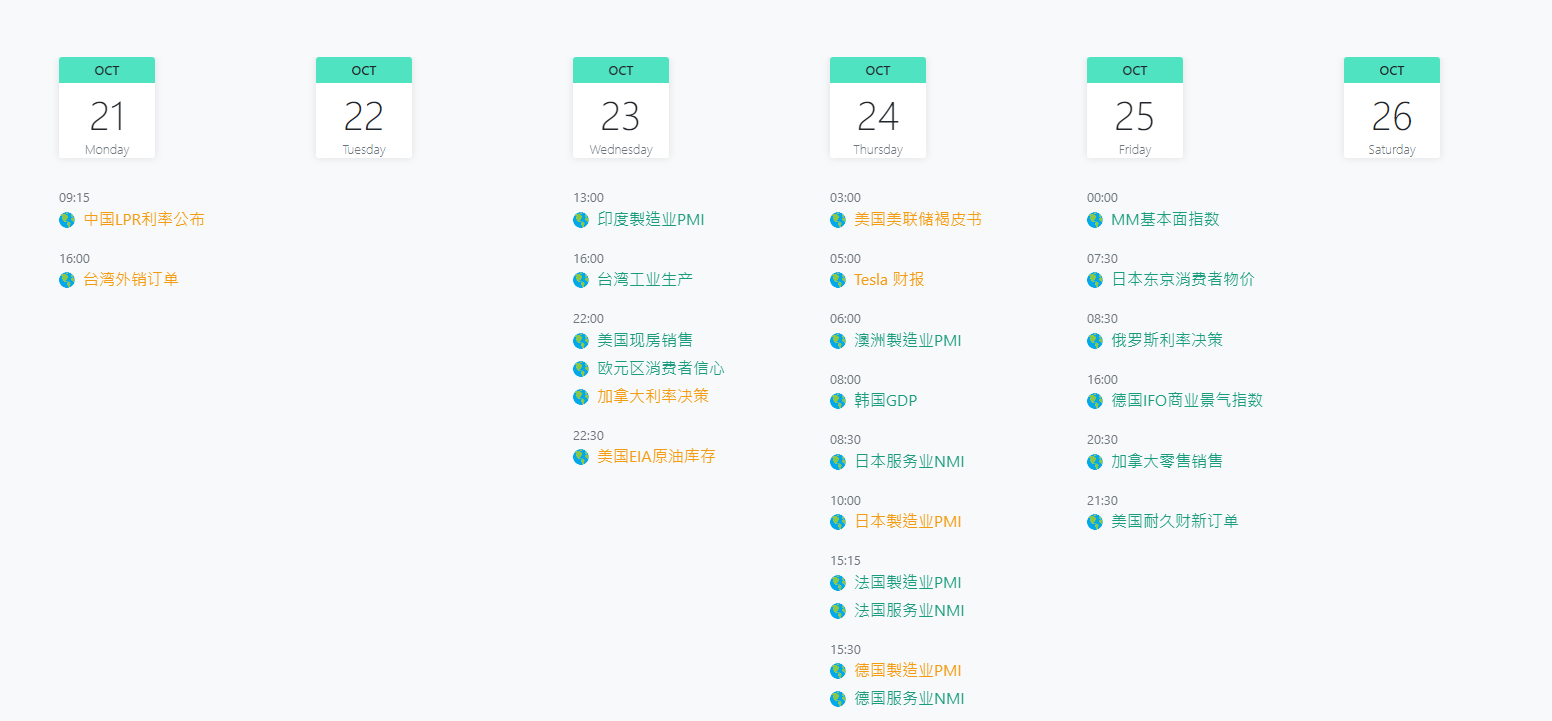Click globe icon beside 日本服务业NMI
Viewport: 1552px width, 721px height.
(838, 462)
